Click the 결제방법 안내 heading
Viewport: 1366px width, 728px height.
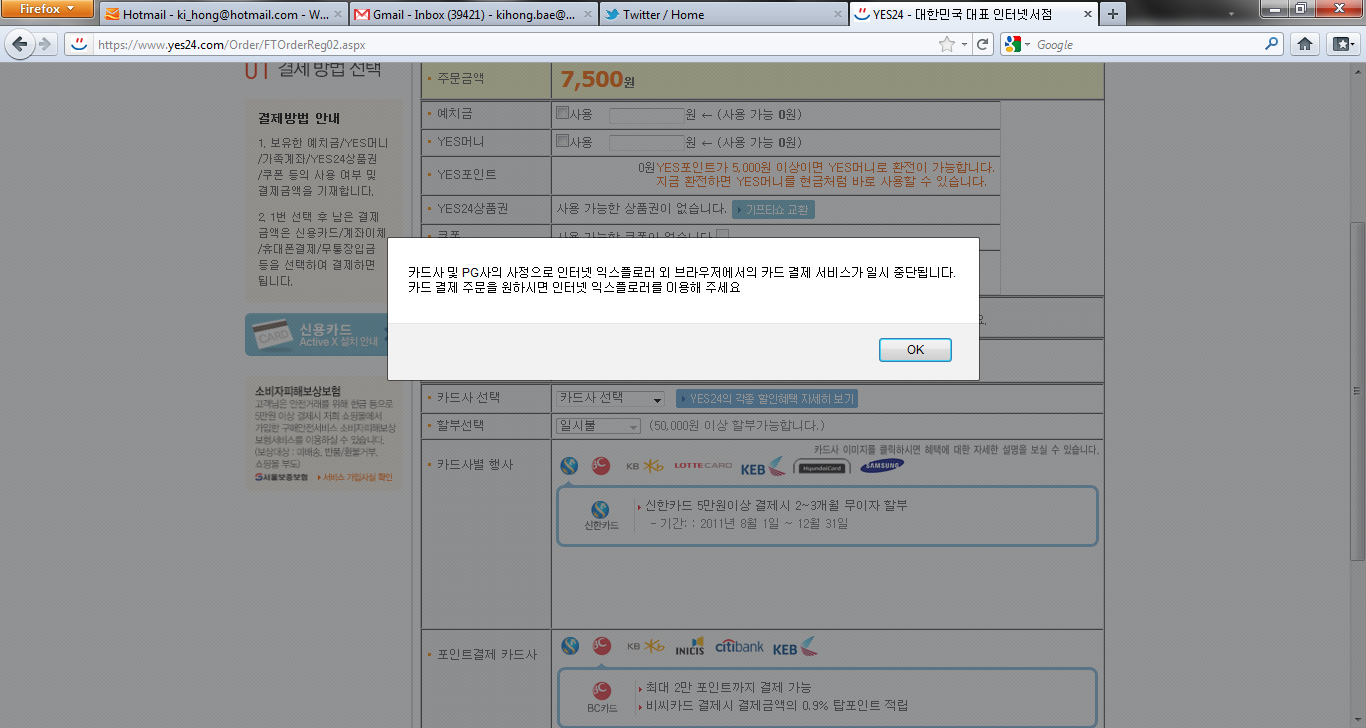[299, 119]
